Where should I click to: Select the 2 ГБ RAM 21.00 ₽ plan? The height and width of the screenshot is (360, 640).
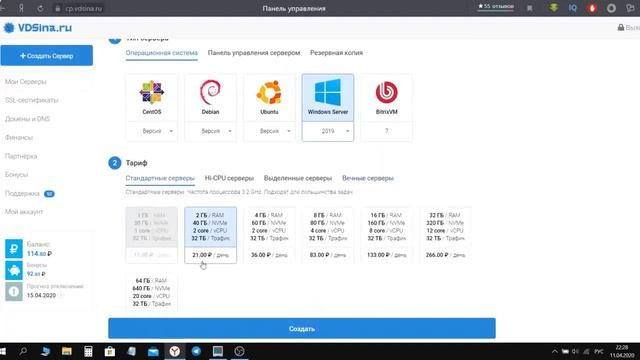211,235
